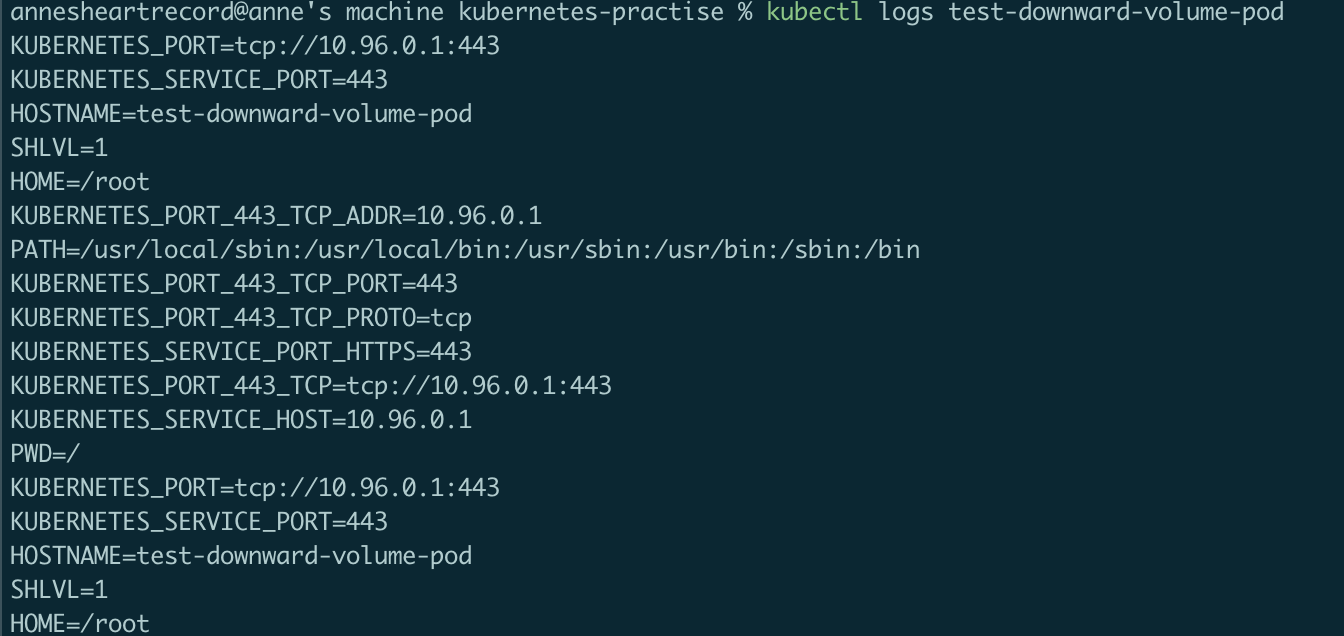
Task: Click the first HOSTNAME=test-downward-volume-pod line
Action: pyautogui.click(x=241, y=114)
